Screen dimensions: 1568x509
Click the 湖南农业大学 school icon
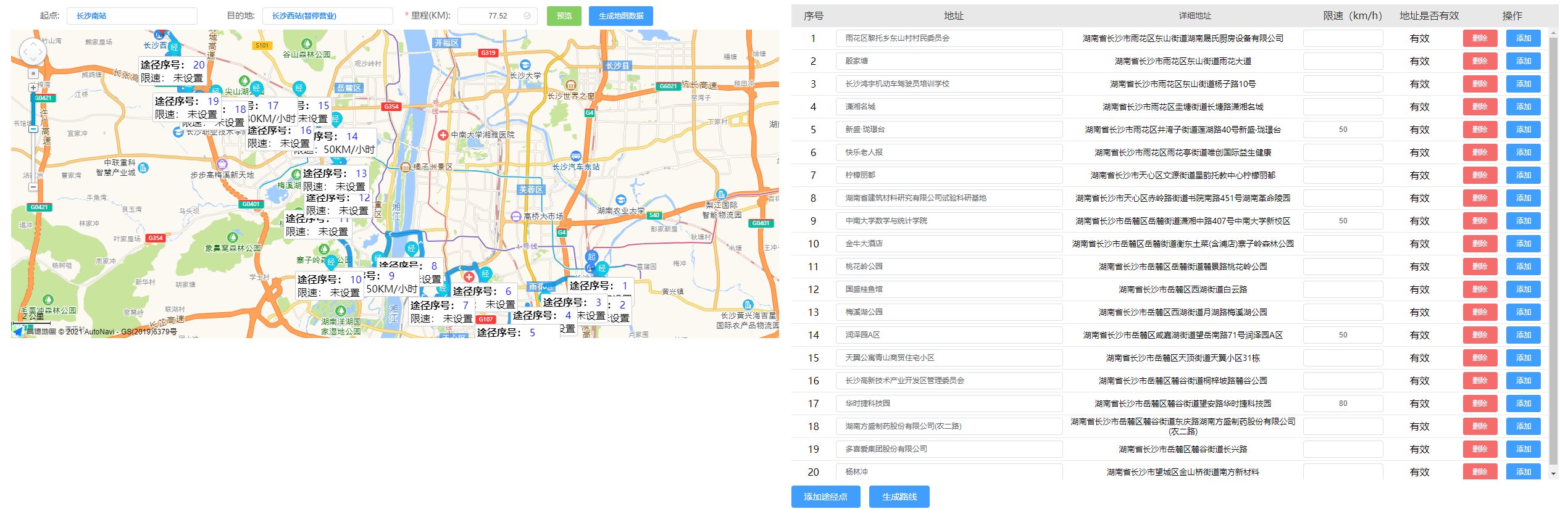pyautogui.click(x=621, y=200)
